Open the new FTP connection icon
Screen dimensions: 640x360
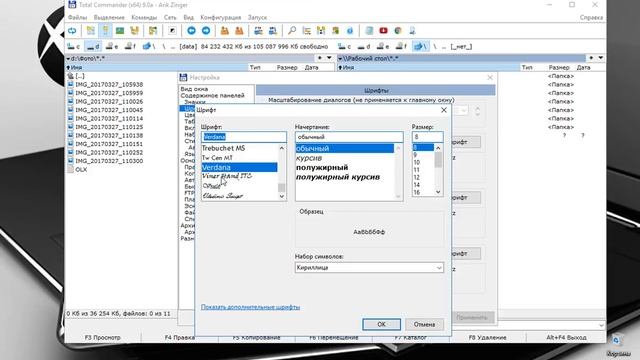click(273, 31)
